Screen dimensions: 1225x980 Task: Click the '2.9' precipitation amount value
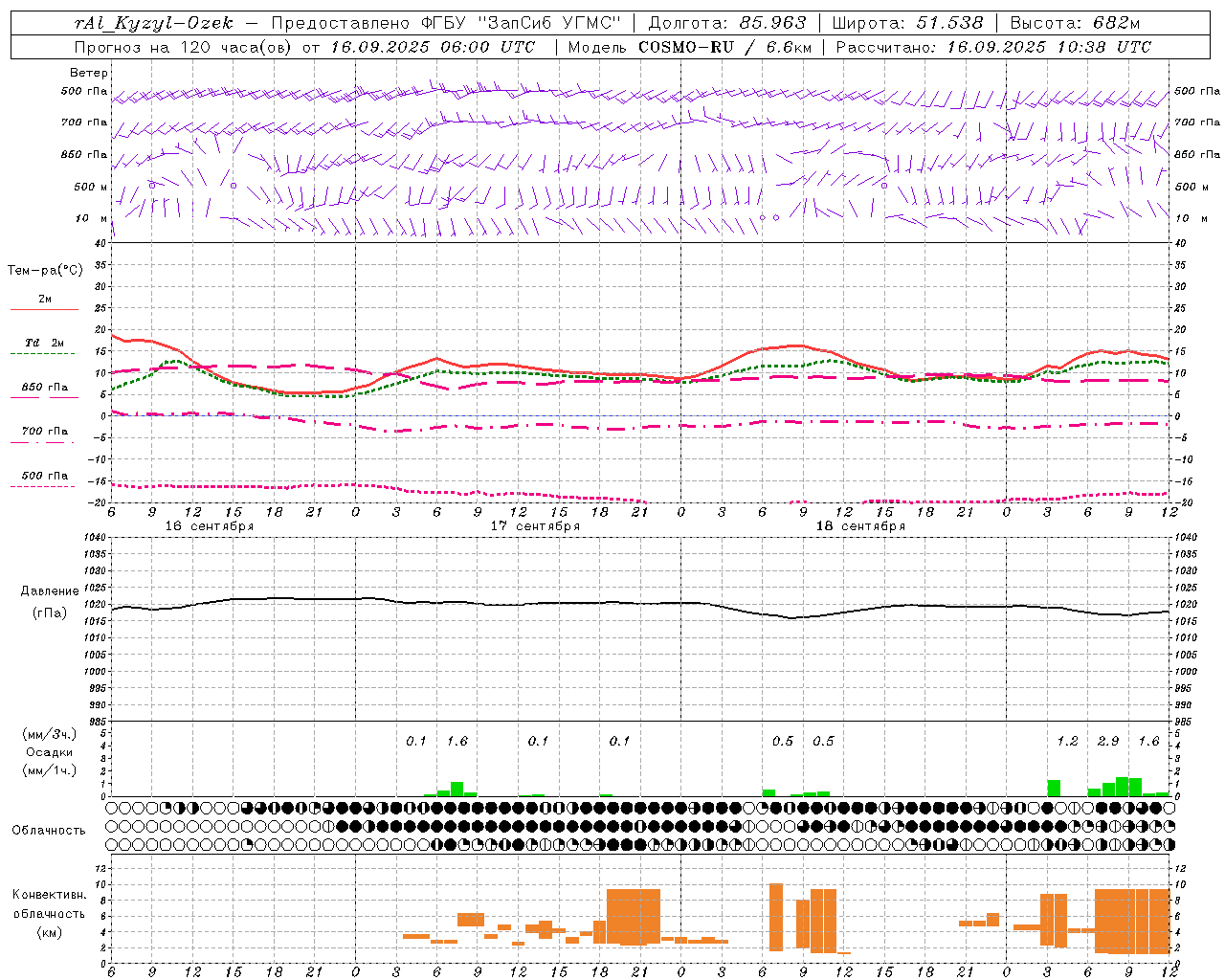[1108, 742]
